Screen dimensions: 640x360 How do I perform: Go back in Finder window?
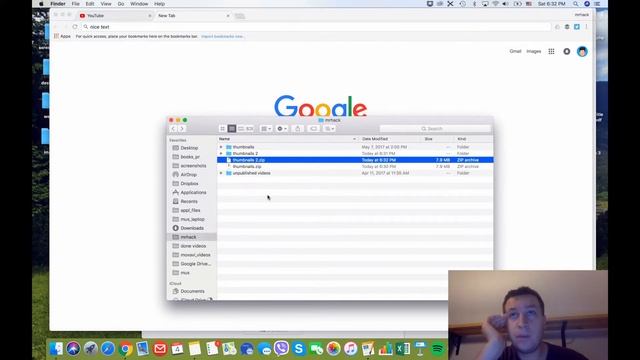173,129
